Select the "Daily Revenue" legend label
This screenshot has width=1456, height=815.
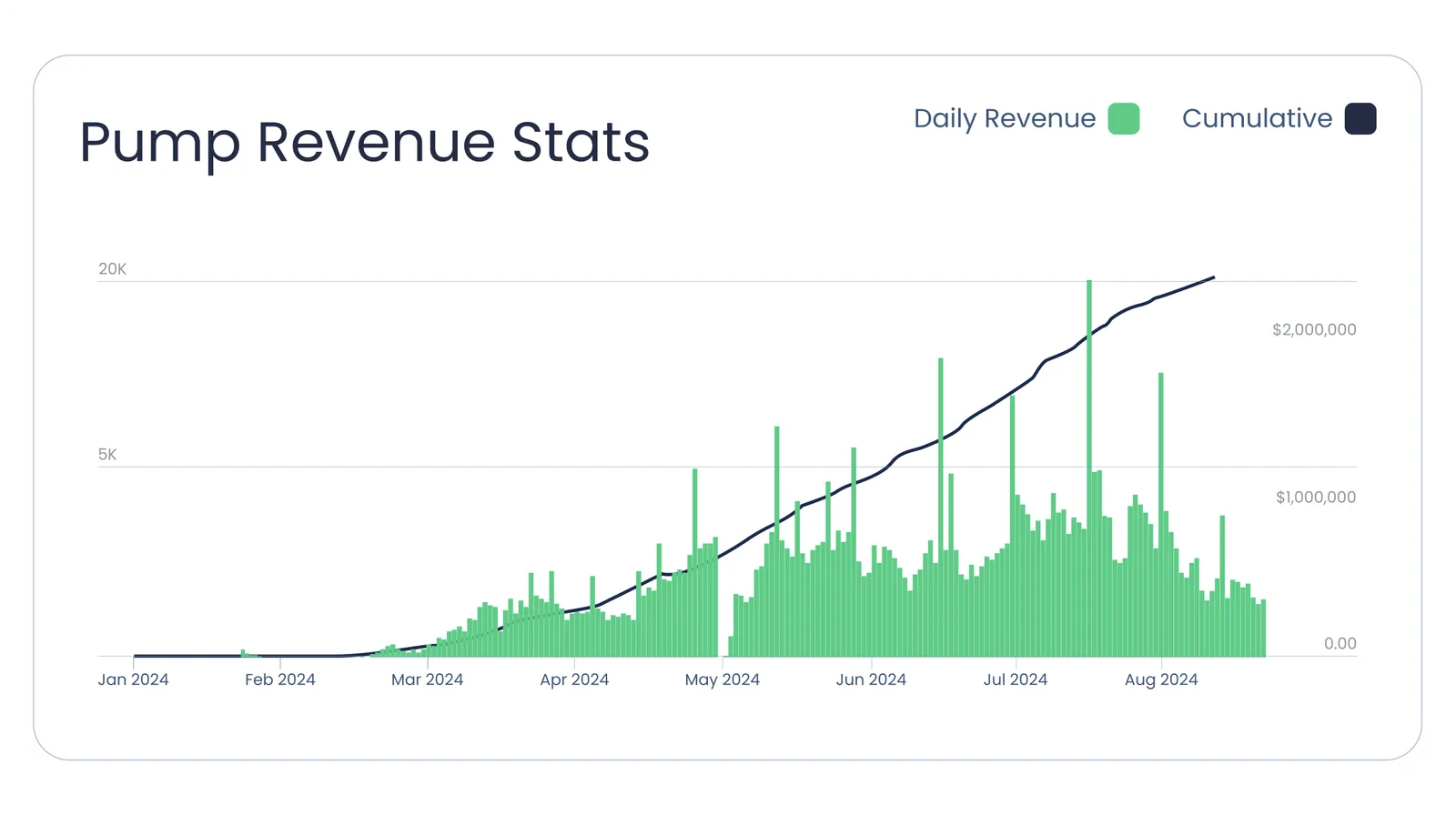click(x=1005, y=119)
